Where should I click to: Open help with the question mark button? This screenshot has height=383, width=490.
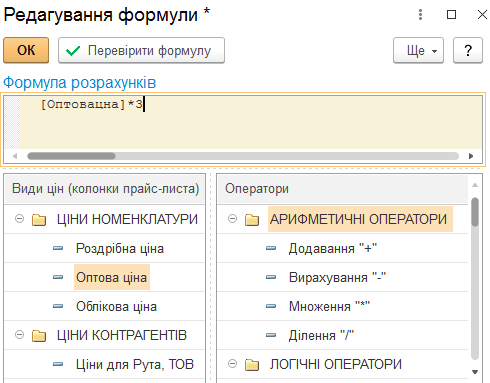click(468, 50)
